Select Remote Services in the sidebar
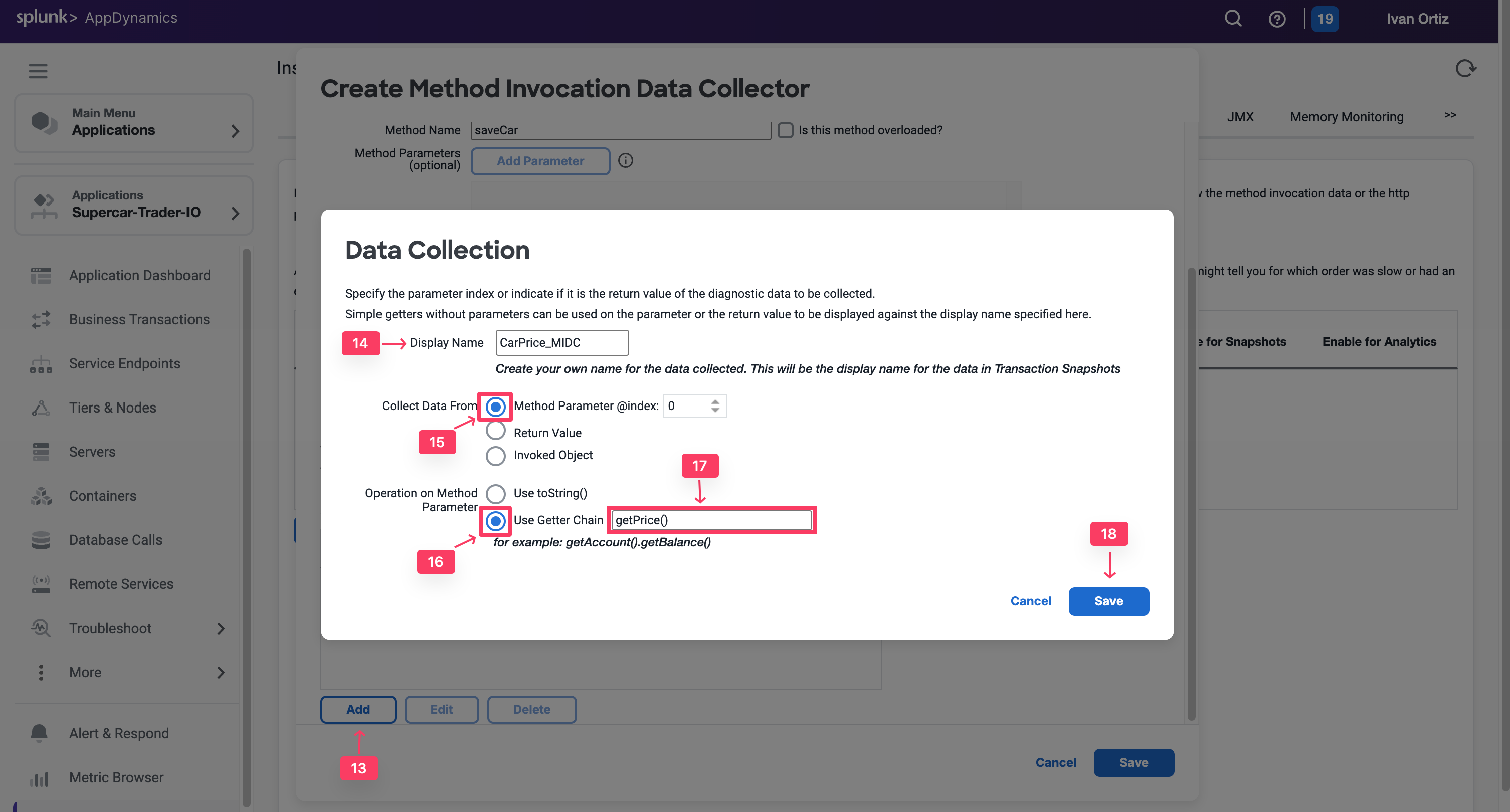 pyautogui.click(x=121, y=584)
